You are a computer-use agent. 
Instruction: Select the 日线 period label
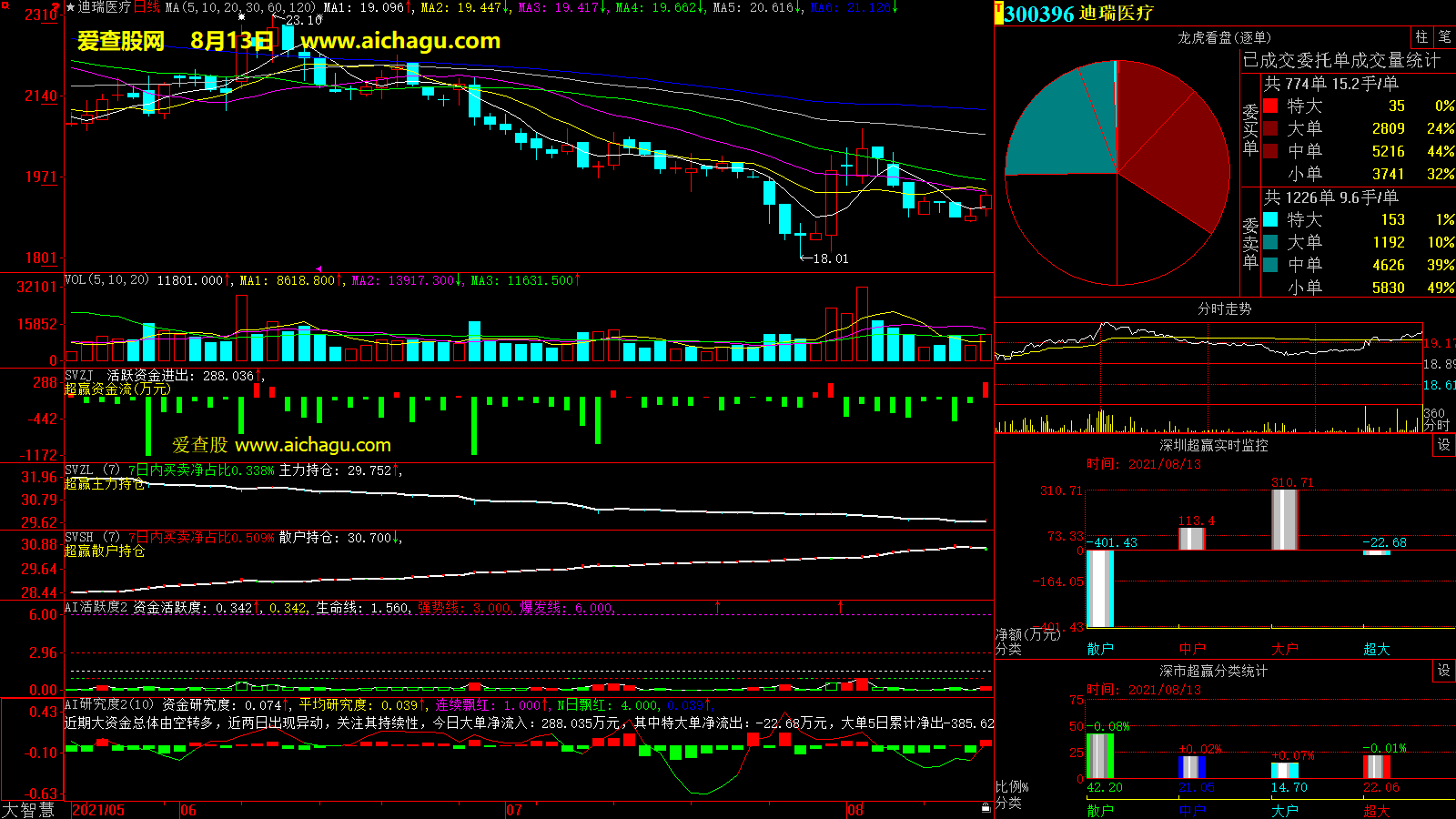(147, 7)
